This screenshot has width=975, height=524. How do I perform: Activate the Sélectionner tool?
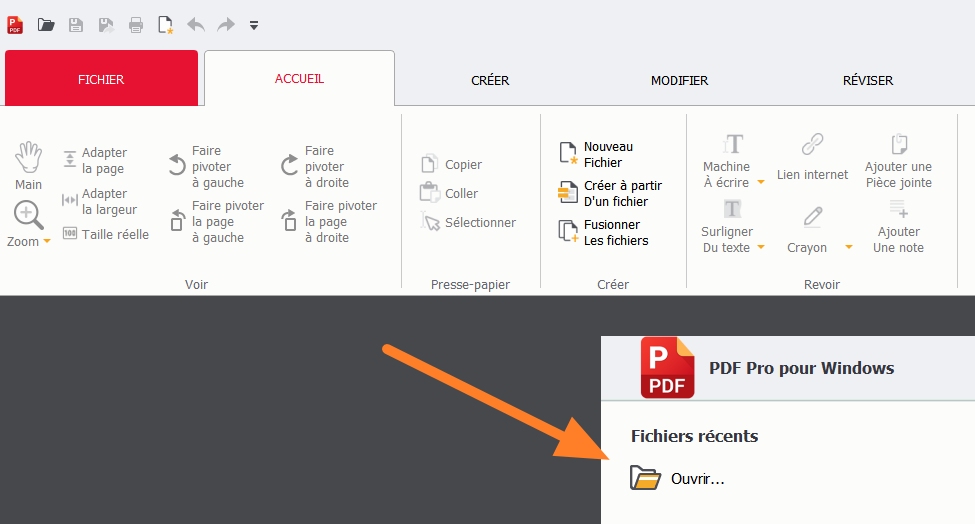pos(468,222)
